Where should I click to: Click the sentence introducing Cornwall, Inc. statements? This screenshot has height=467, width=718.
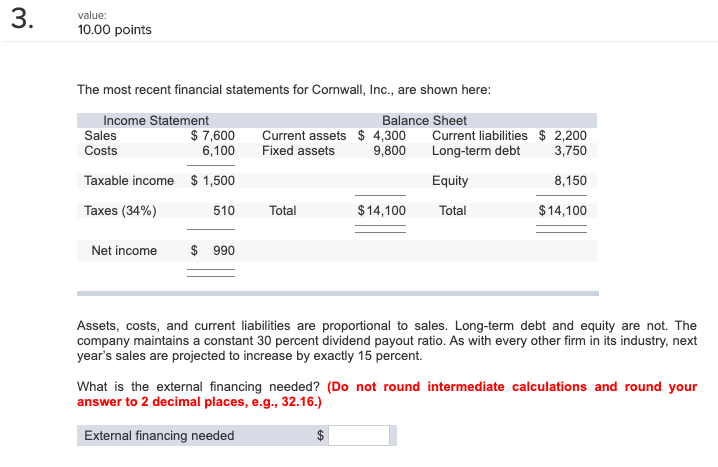click(x=284, y=90)
